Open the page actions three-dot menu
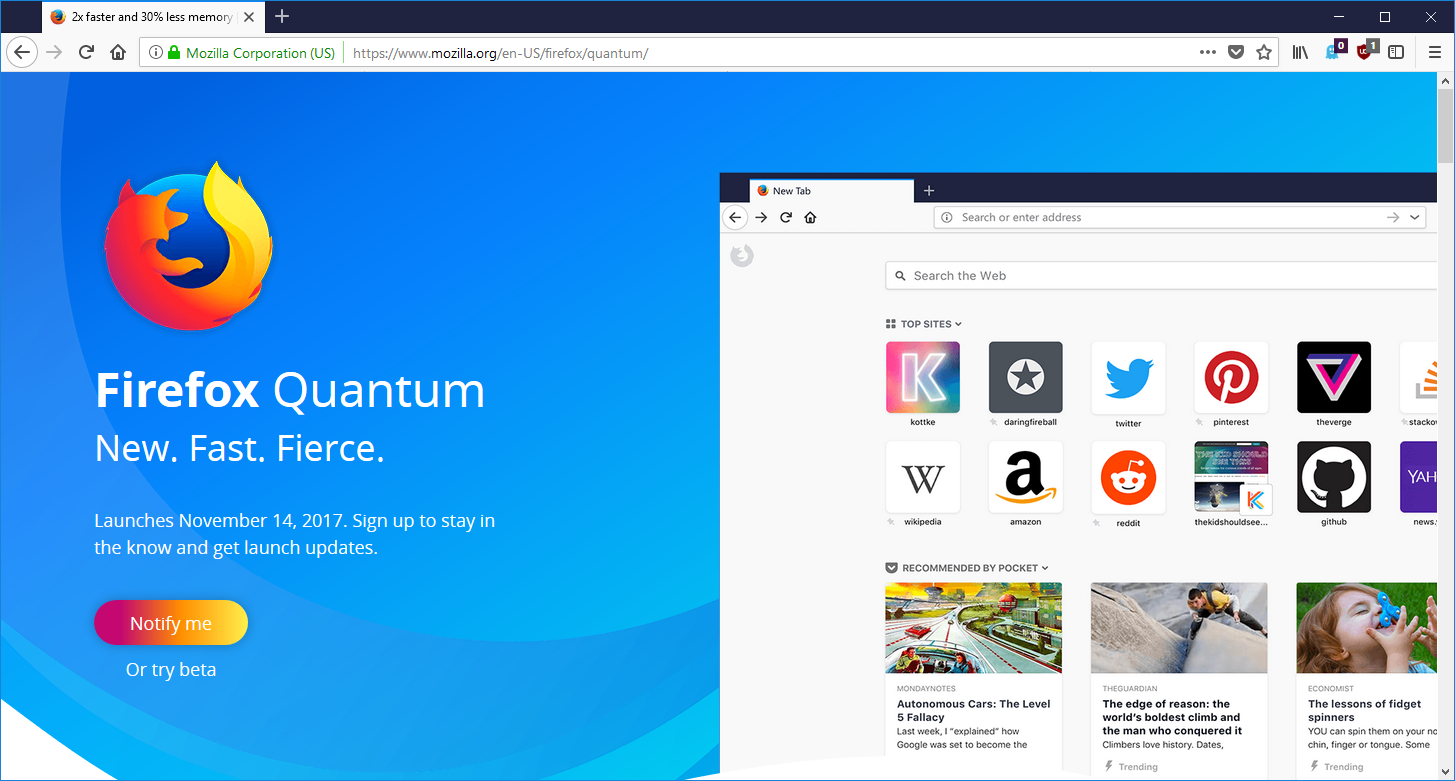The image size is (1455, 781). 1208,52
